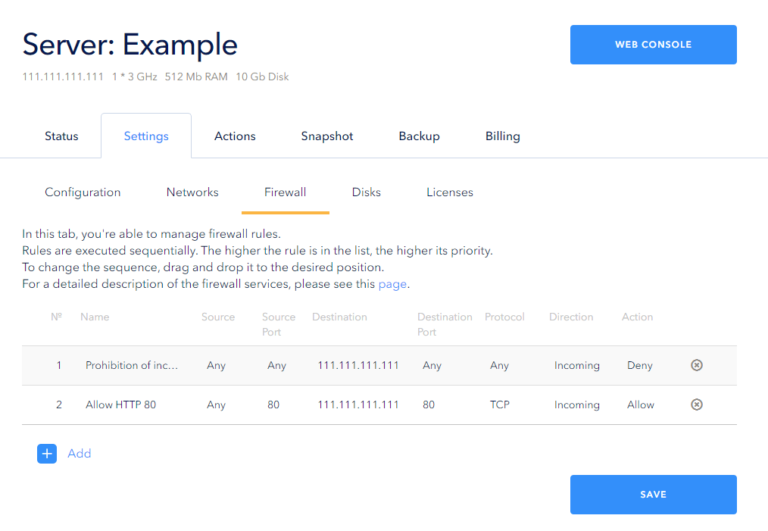Click the blue plus icon
Viewport: 768px width, 531px height.
(x=47, y=453)
